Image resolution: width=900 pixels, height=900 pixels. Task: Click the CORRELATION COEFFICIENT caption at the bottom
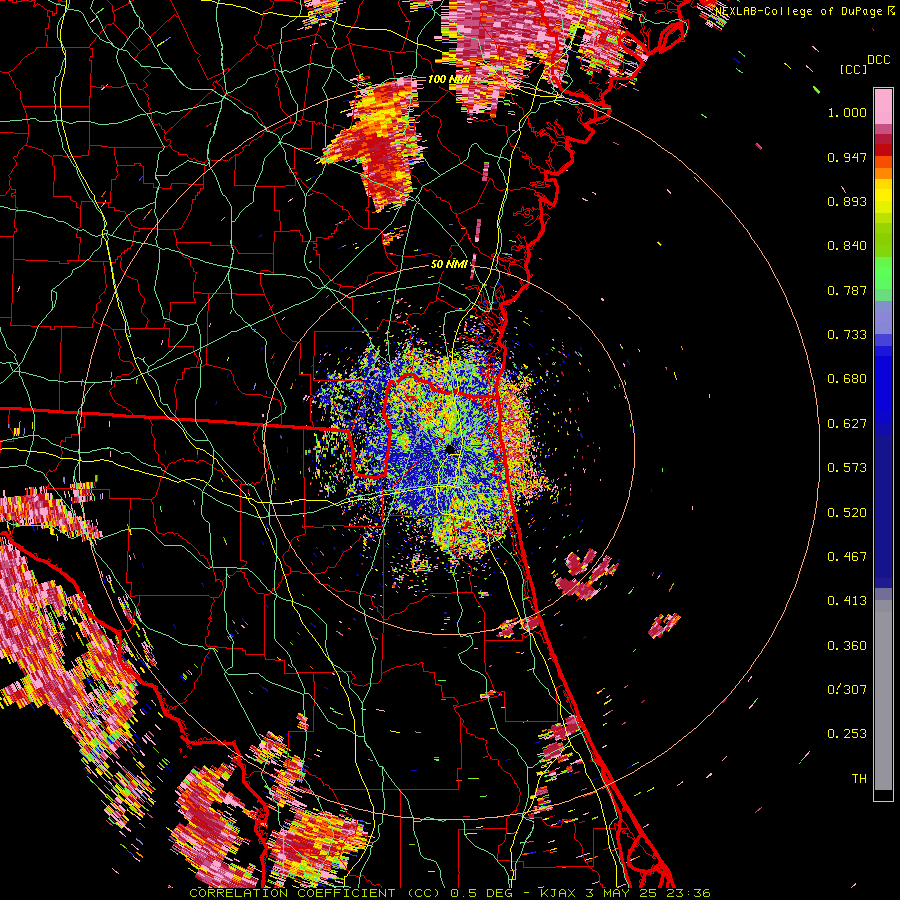450,893
